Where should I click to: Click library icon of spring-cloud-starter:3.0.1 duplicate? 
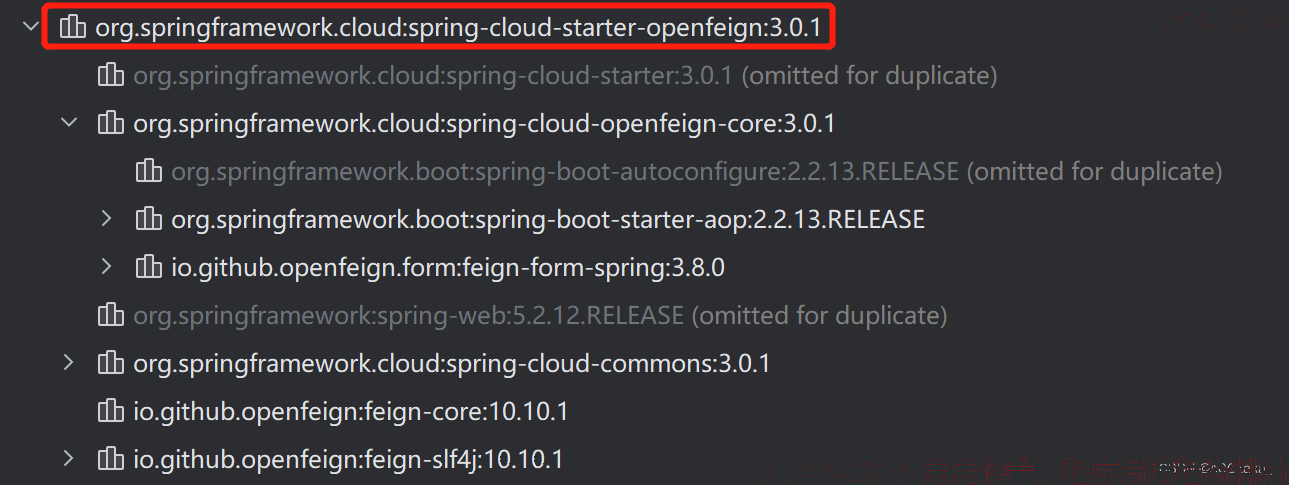tap(110, 75)
